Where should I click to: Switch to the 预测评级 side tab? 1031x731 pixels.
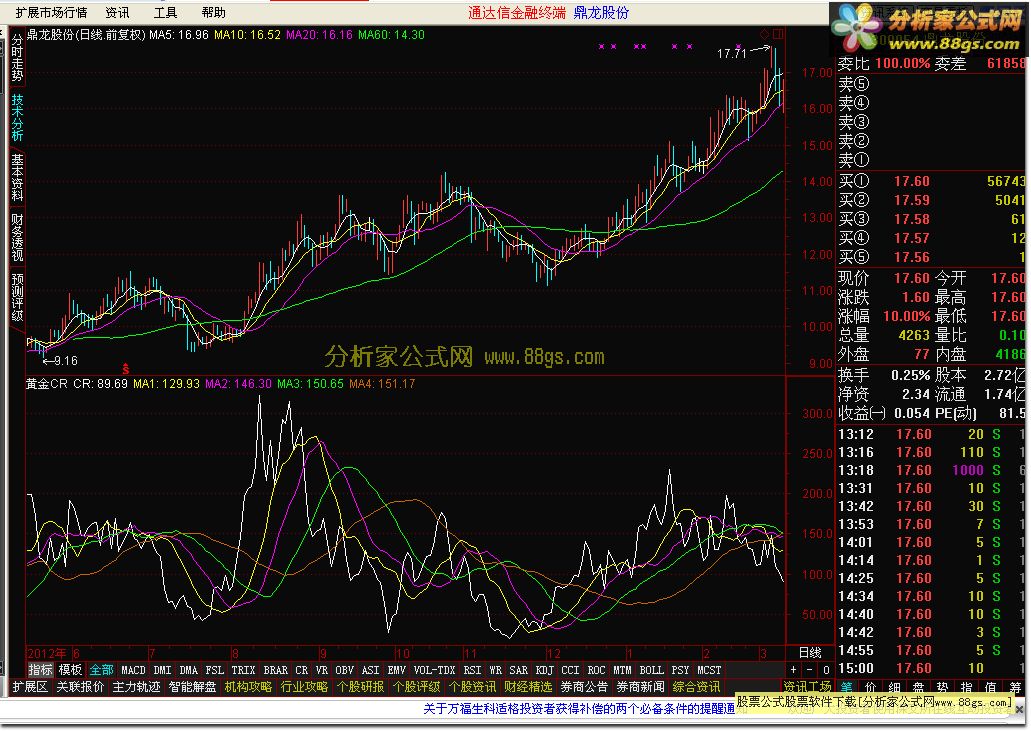pyautogui.click(x=17, y=296)
